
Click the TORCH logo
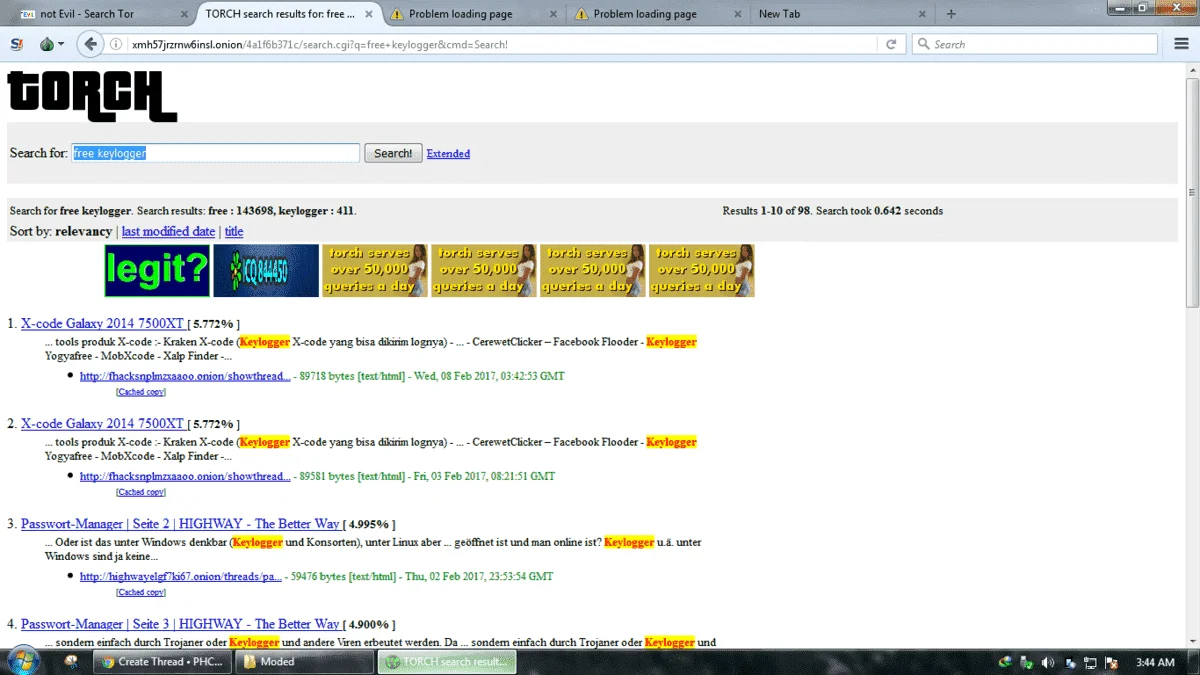(x=92, y=95)
